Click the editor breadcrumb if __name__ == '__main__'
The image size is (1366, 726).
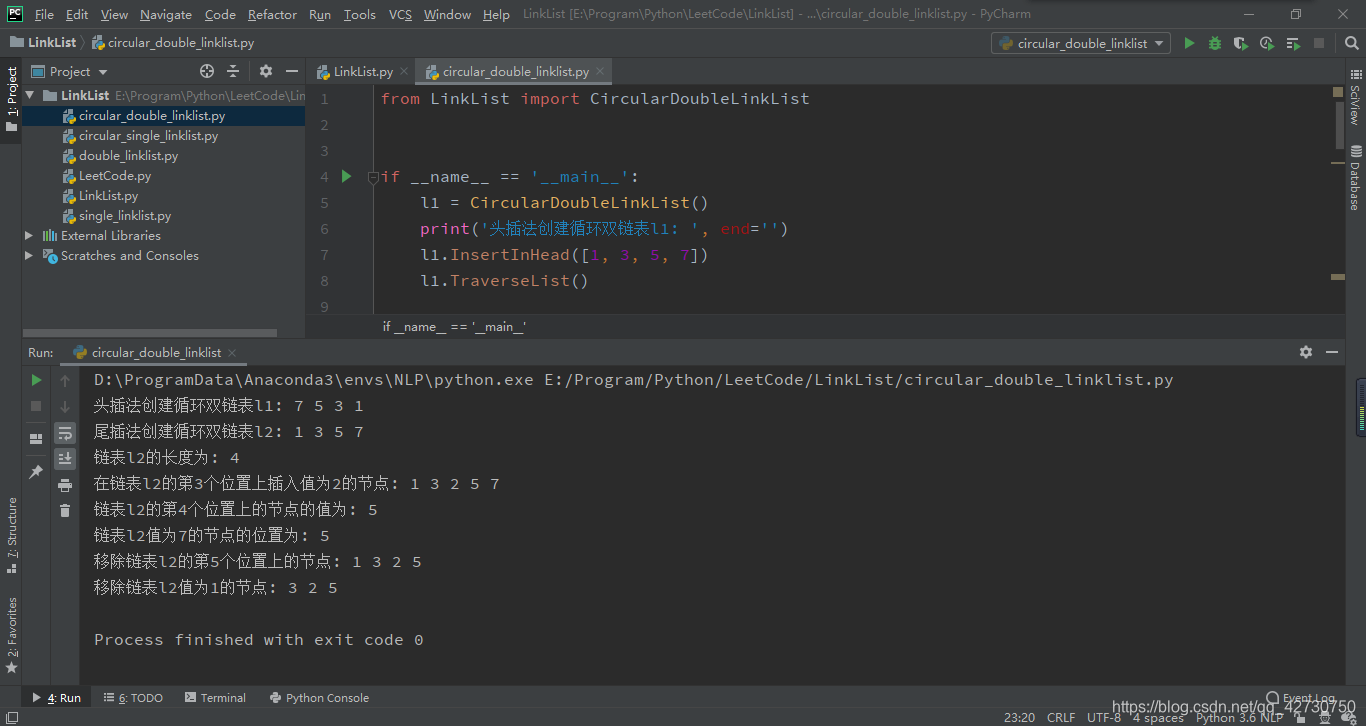tap(454, 327)
